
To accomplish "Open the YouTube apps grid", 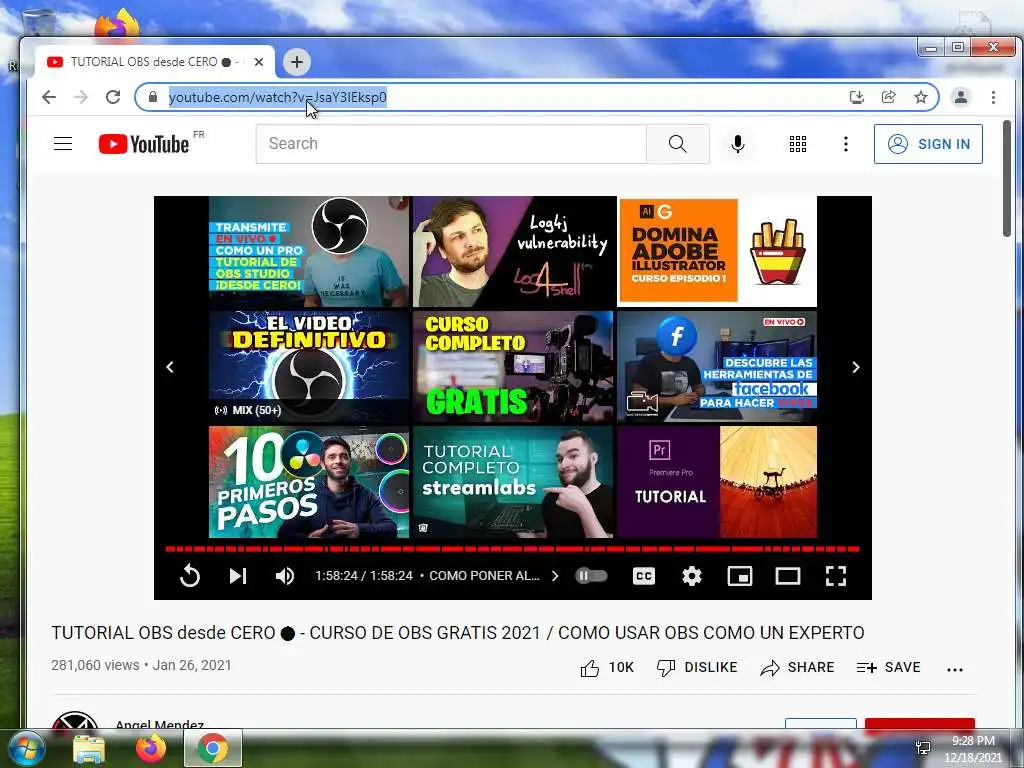I will pyautogui.click(x=797, y=144).
